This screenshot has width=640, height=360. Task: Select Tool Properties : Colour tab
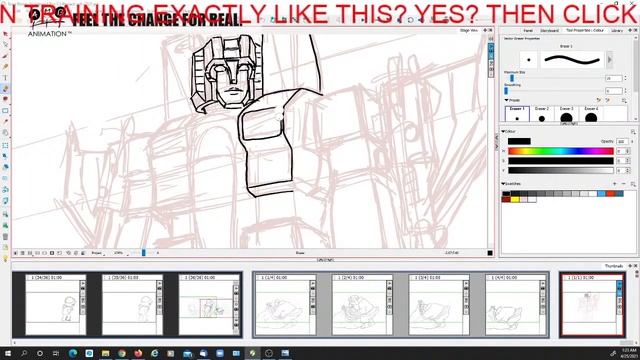pyautogui.click(x=584, y=31)
